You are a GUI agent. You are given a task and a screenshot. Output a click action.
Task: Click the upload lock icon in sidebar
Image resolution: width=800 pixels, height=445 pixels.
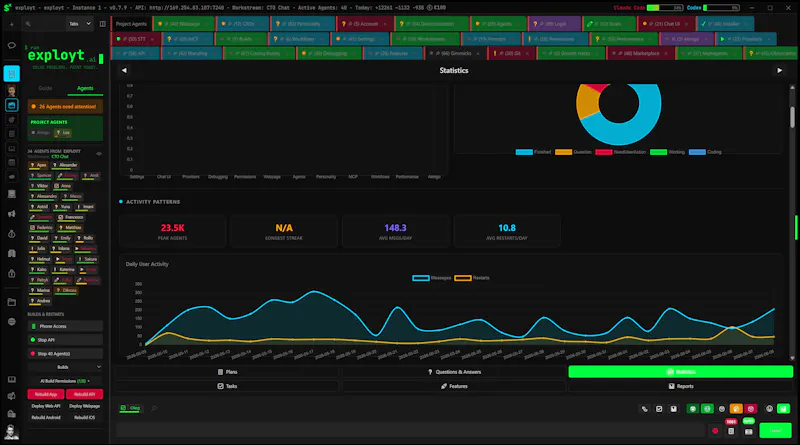pos(12,274)
